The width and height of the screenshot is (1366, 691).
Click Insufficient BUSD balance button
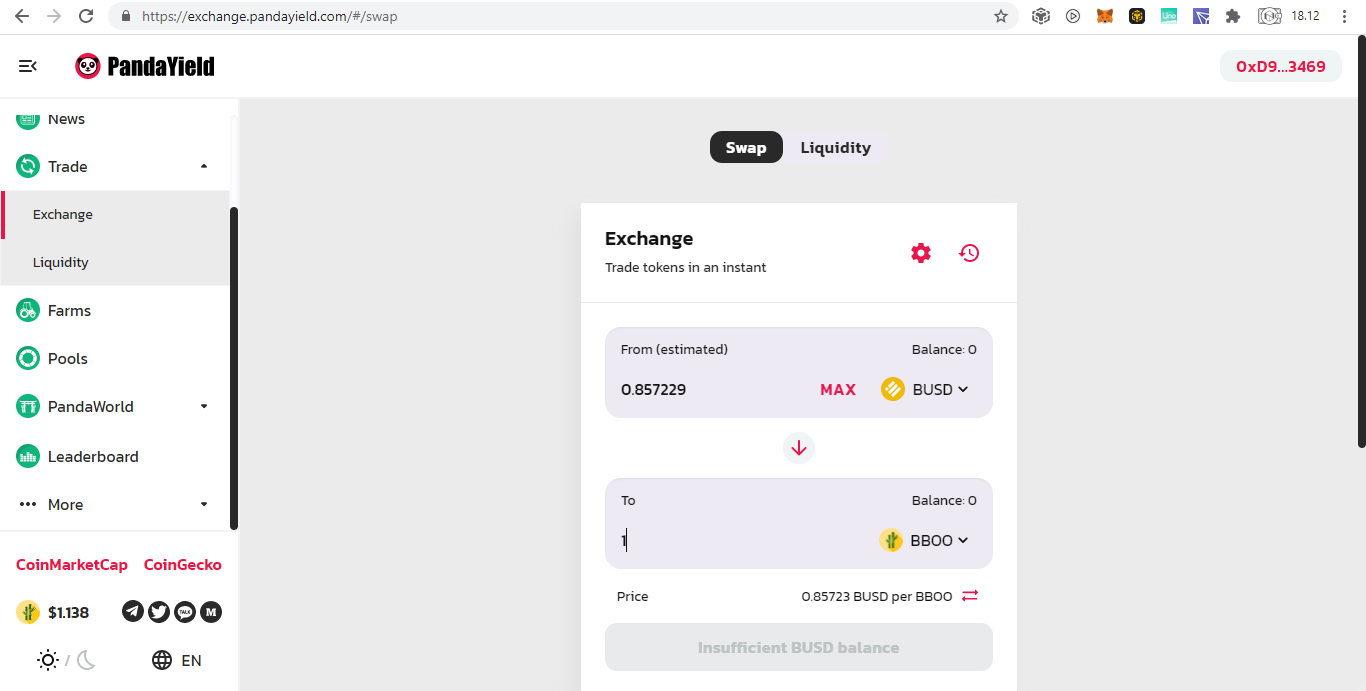799,647
